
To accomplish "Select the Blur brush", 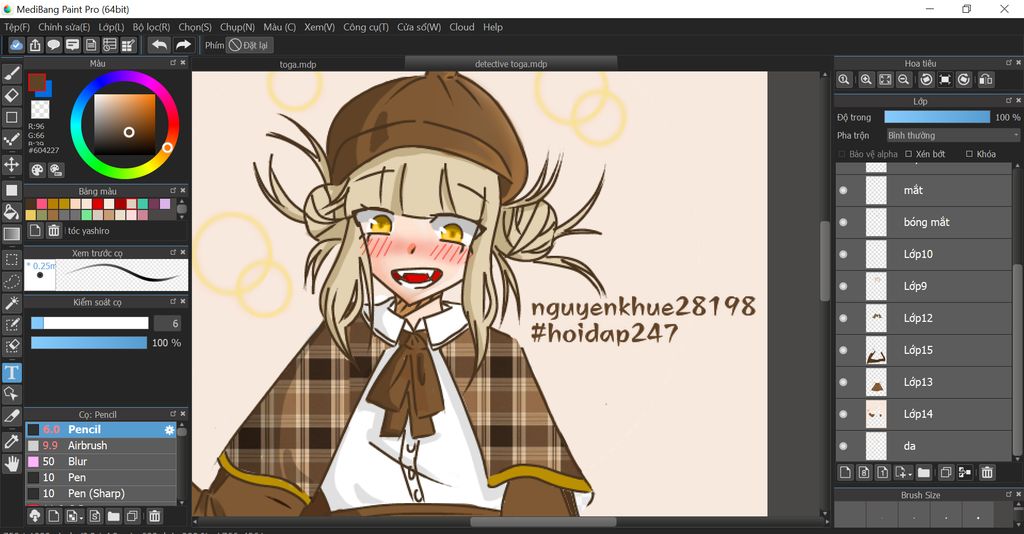I will pos(101,462).
